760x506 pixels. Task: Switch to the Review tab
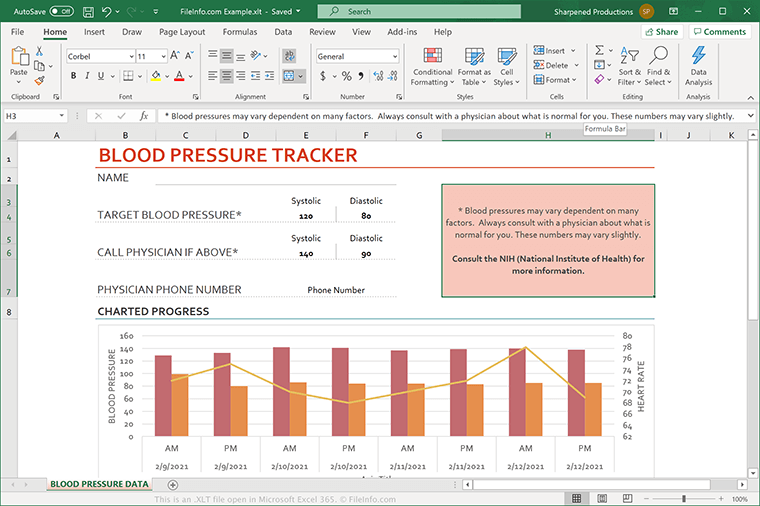pos(322,32)
